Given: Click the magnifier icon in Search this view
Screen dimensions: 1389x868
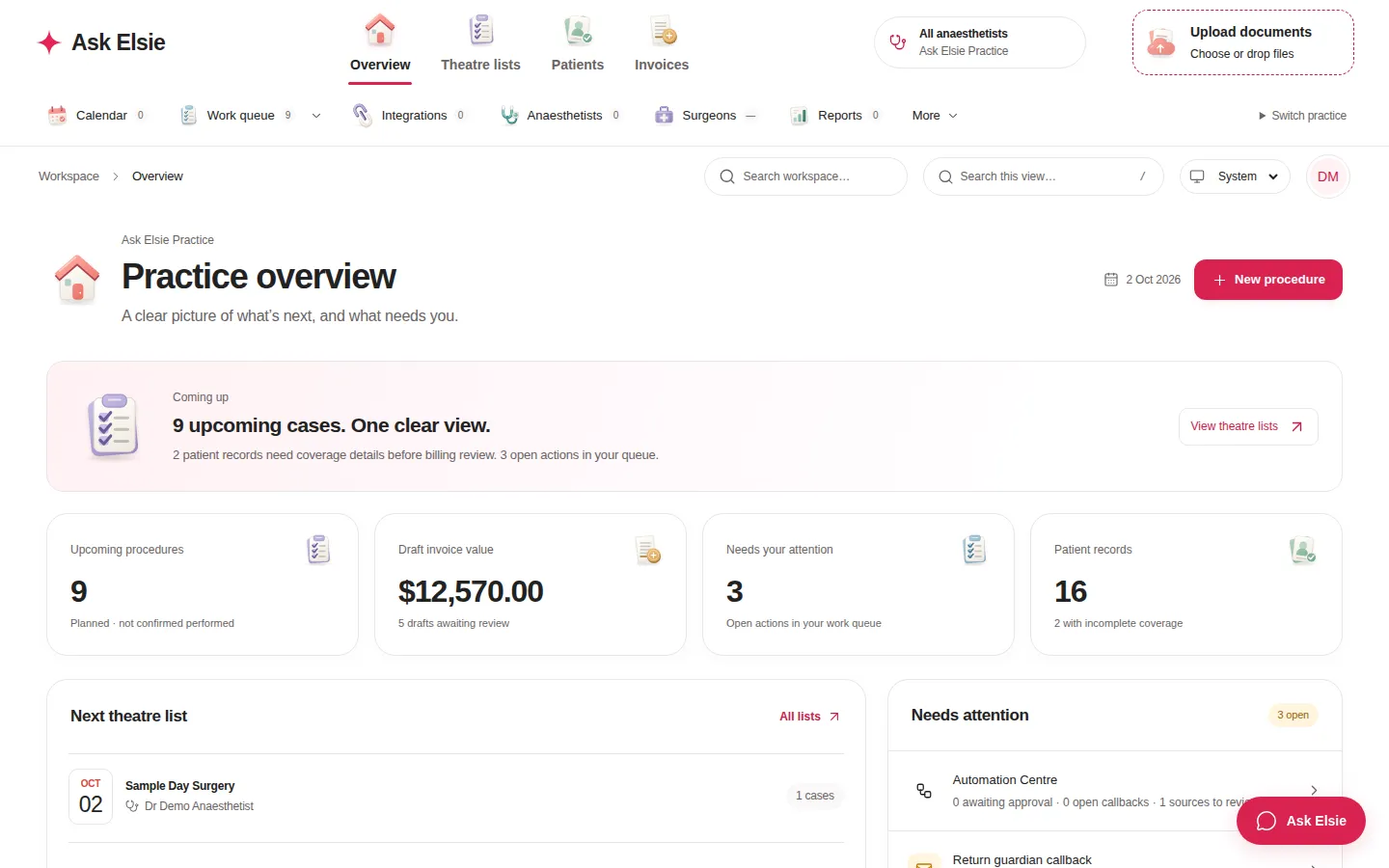Looking at the screenshot, I should (945, 176).
